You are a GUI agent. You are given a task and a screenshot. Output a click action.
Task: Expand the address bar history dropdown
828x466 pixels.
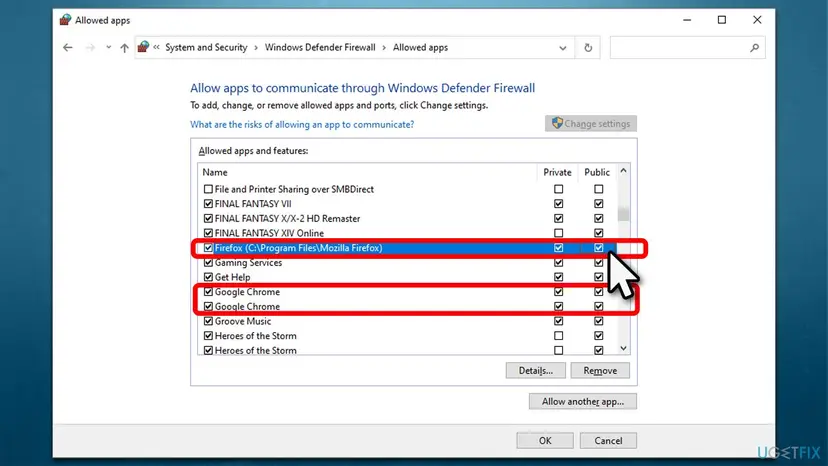pos(562,48)
